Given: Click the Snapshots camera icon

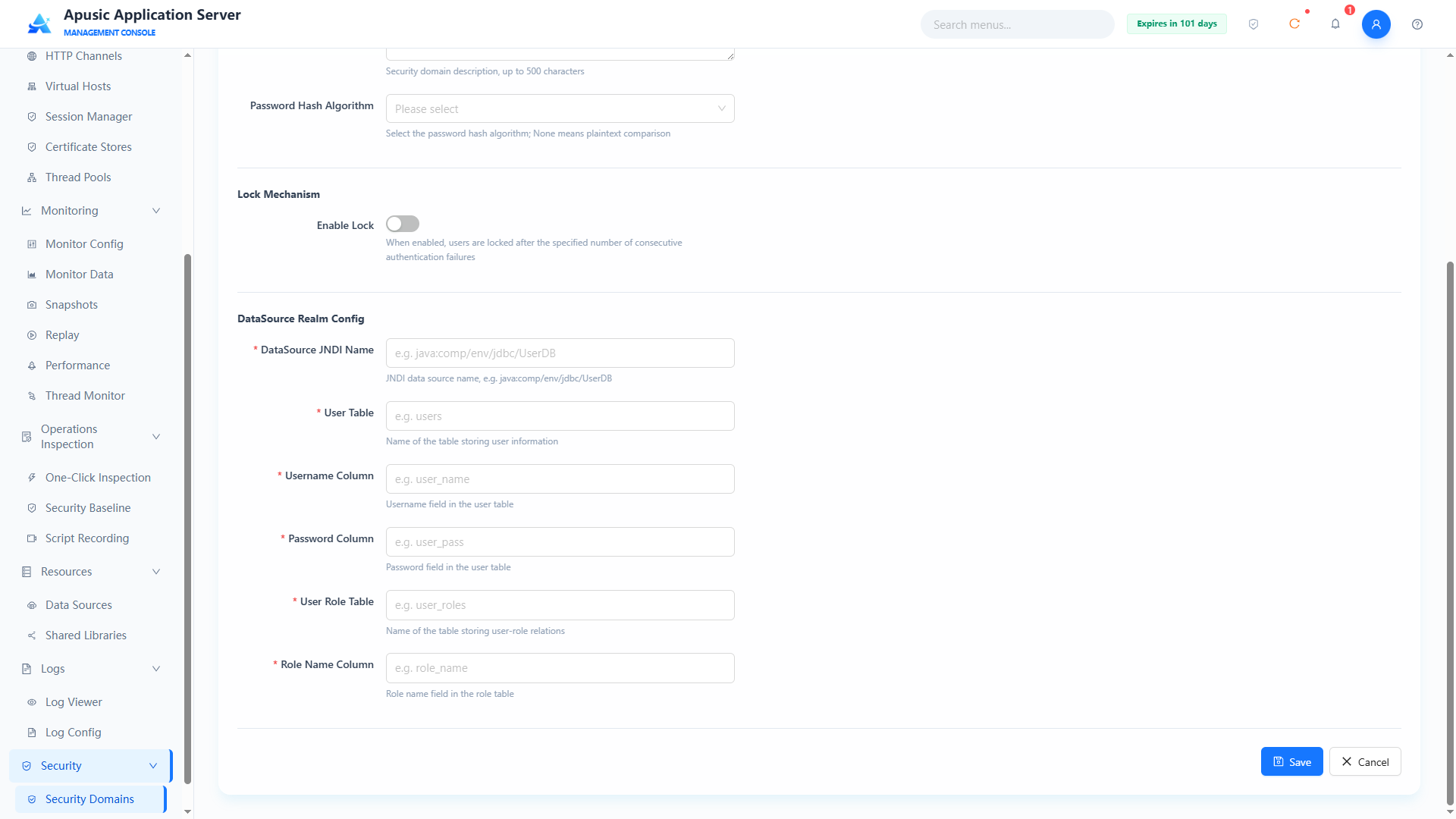Looking at the screenshot, I should [32, 305].
